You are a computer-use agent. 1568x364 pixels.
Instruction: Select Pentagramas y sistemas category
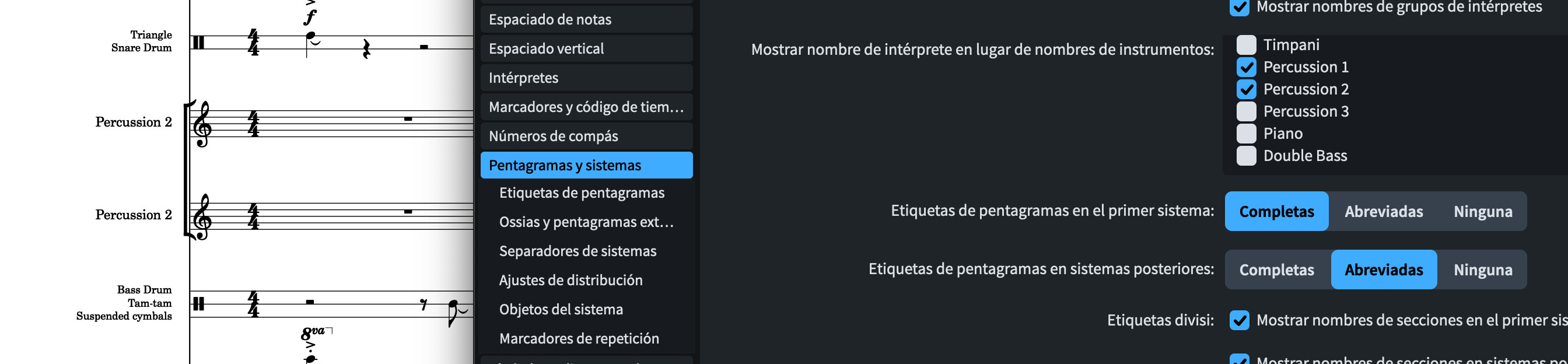[x=586, y=166]
